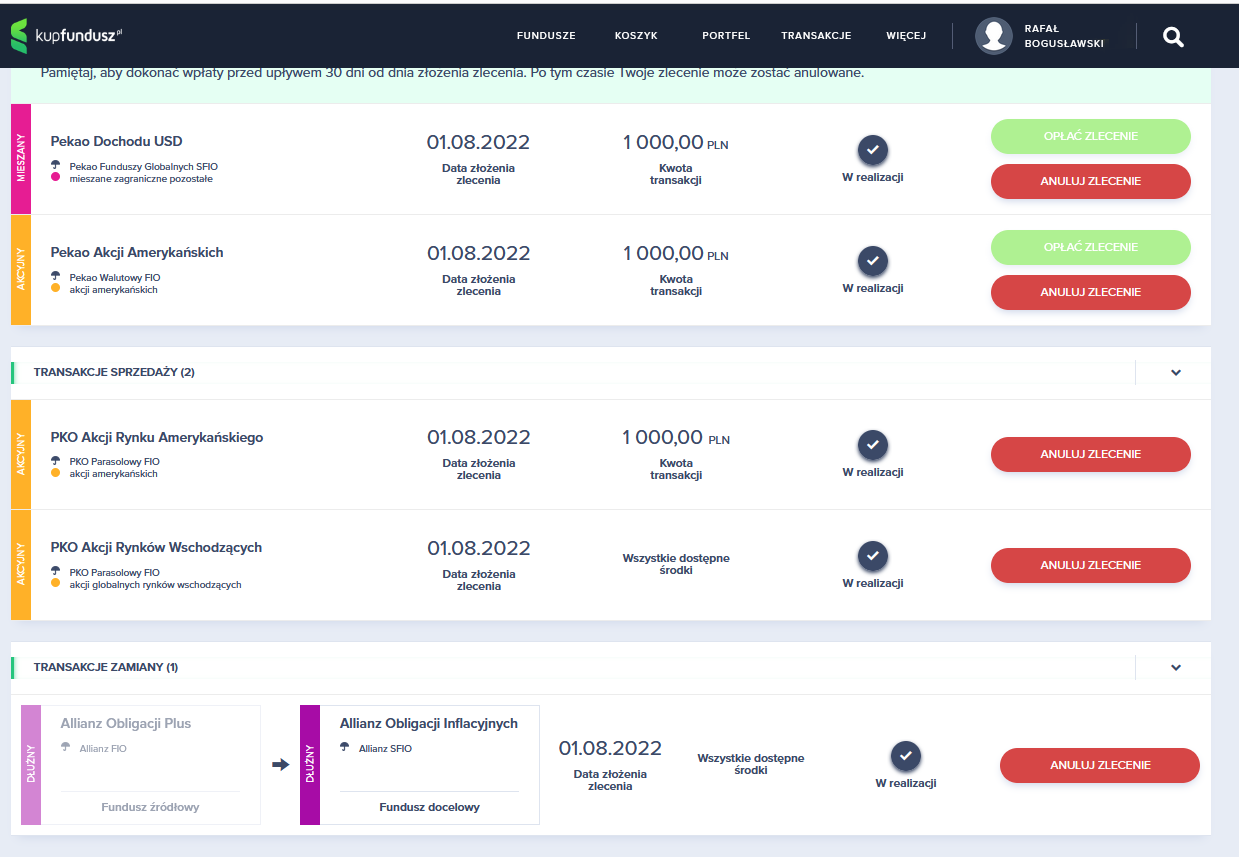Cancel the Pekao Dochodu USD order
The width and height of the screenshot is (1239, 857).
1091,181
